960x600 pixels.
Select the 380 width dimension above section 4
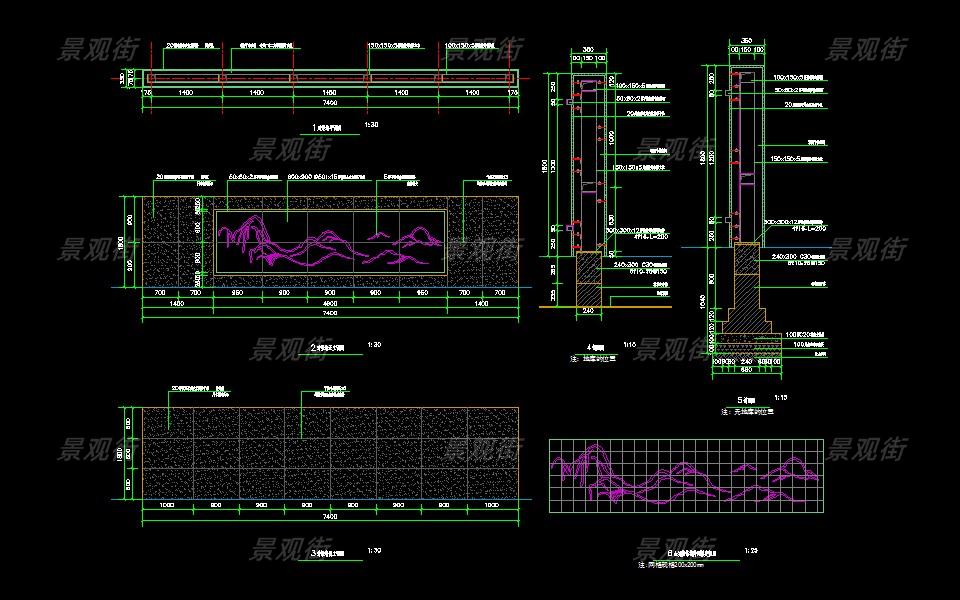[588, 48]
